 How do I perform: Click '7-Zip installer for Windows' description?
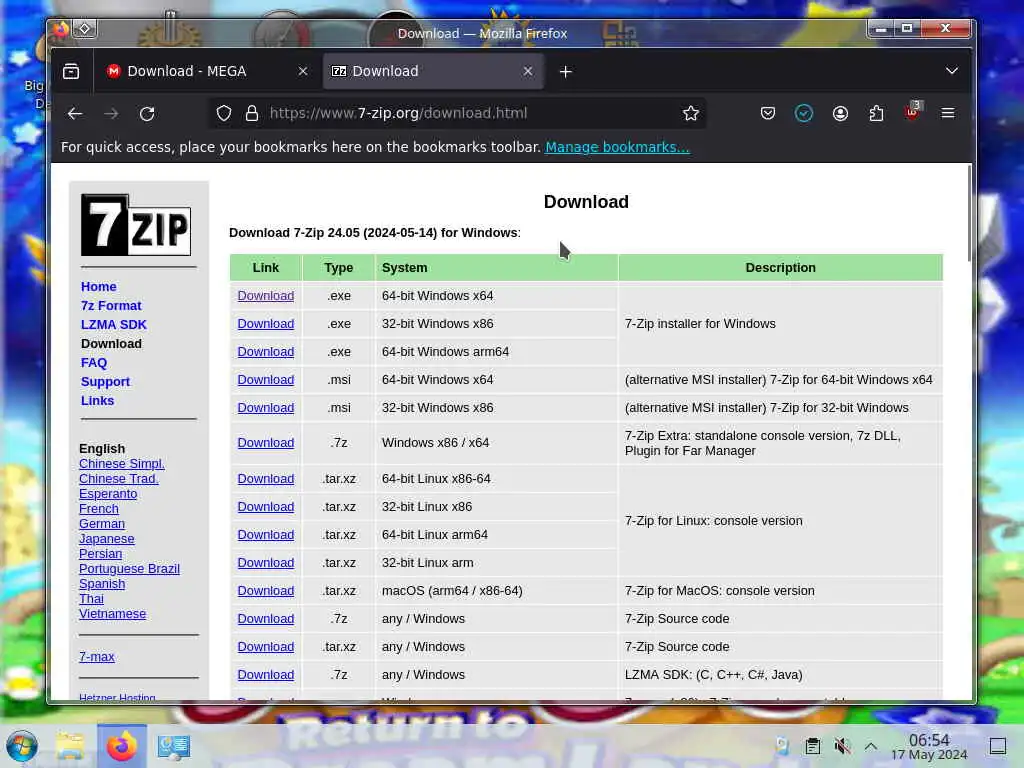point(700,324)
